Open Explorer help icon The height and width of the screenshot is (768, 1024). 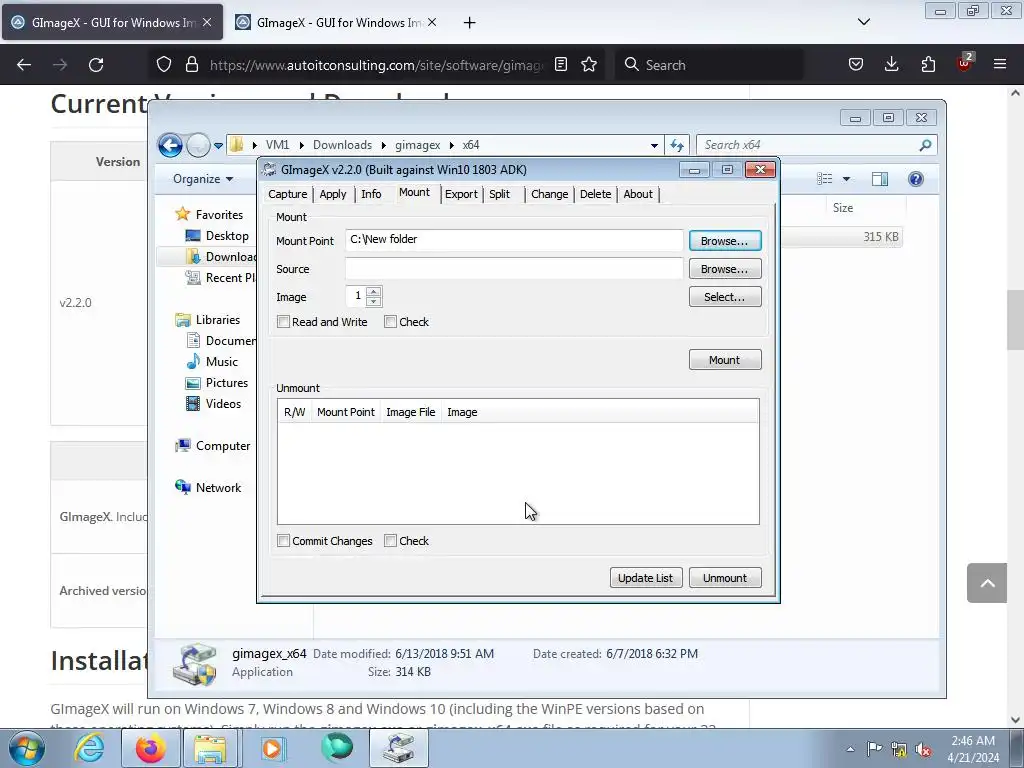coord(916,179)
